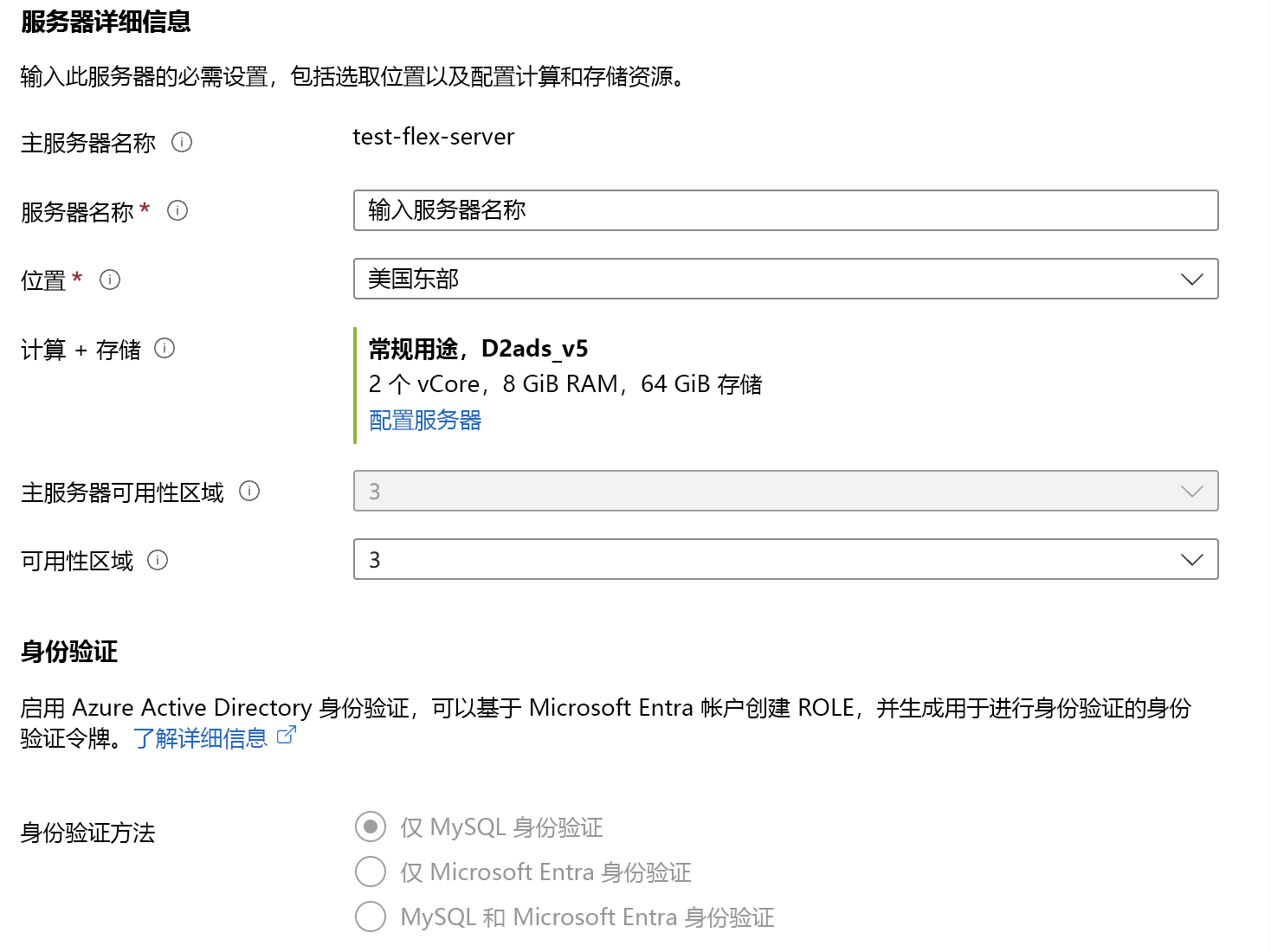Choose MySQL 和 Microsoft Entra 身份验证
The width and height of the screenshot is (1271, 952).
coord(371,917)
